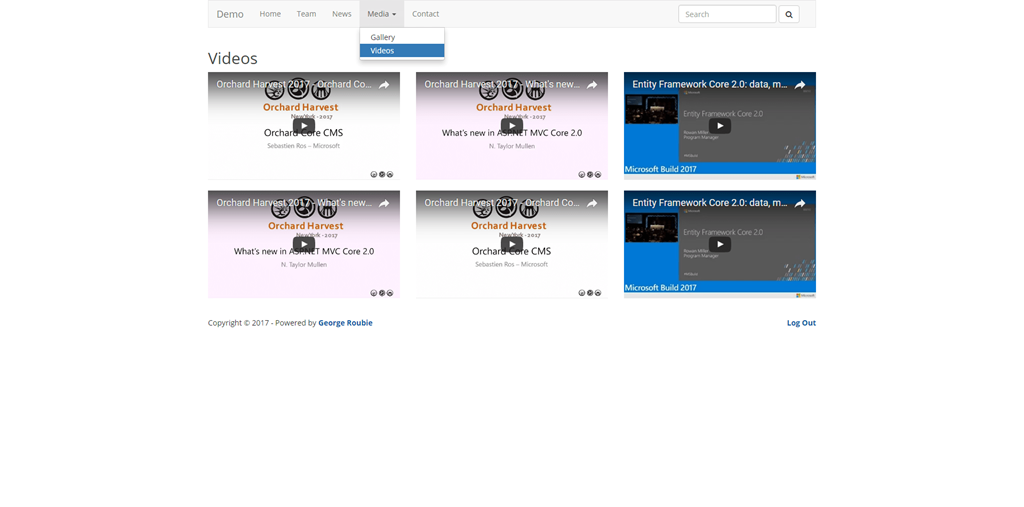
Task: Play the bottom-row Orchard Core CMS video
Action: point(512,244)
